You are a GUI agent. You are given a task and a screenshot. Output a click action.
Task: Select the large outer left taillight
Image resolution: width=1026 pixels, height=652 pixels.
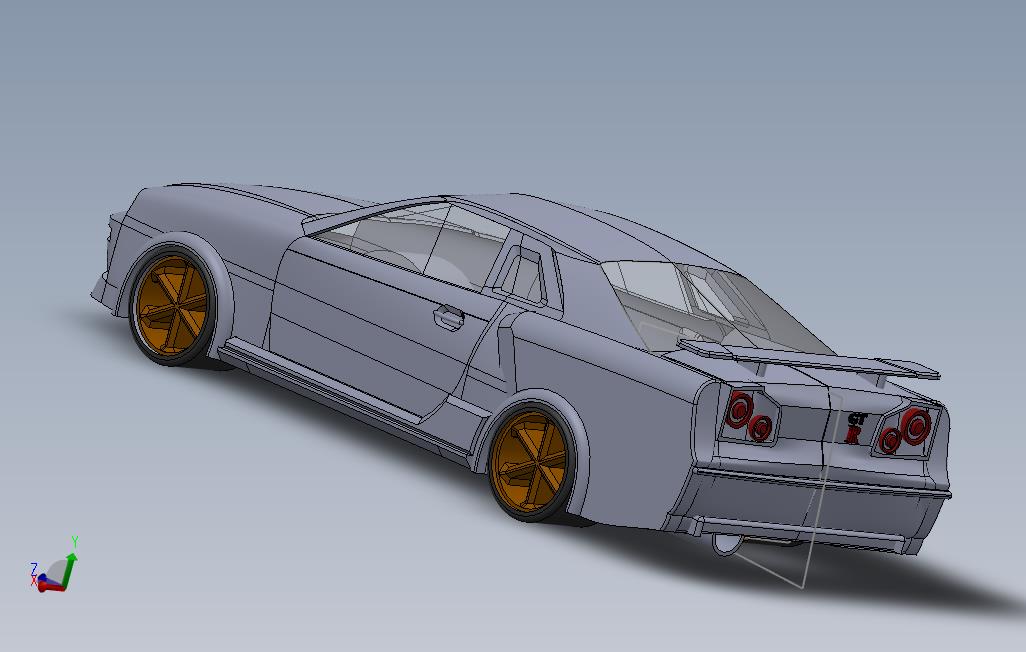coord(740,409)
